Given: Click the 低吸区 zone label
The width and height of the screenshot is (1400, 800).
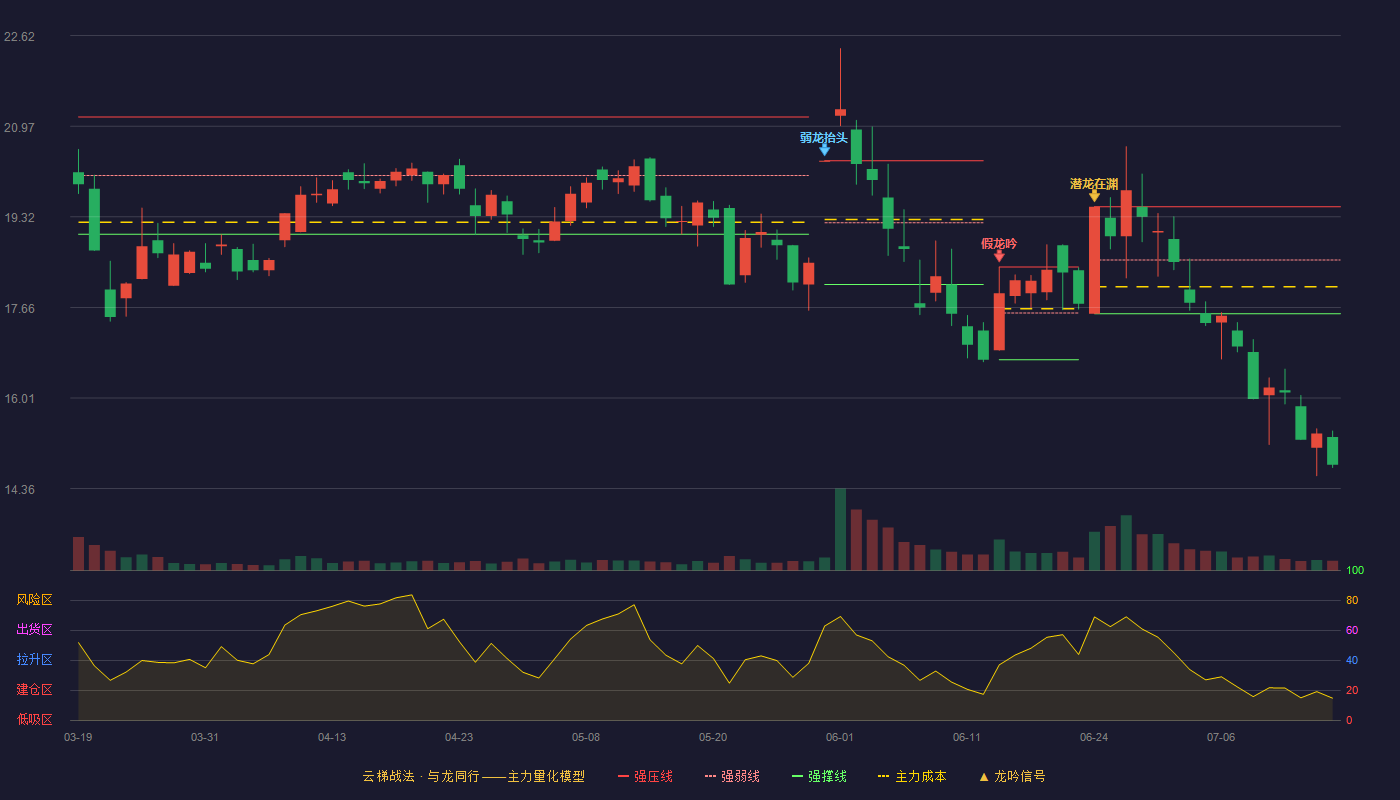Looking at the screenshot, I should coord(34,719).
